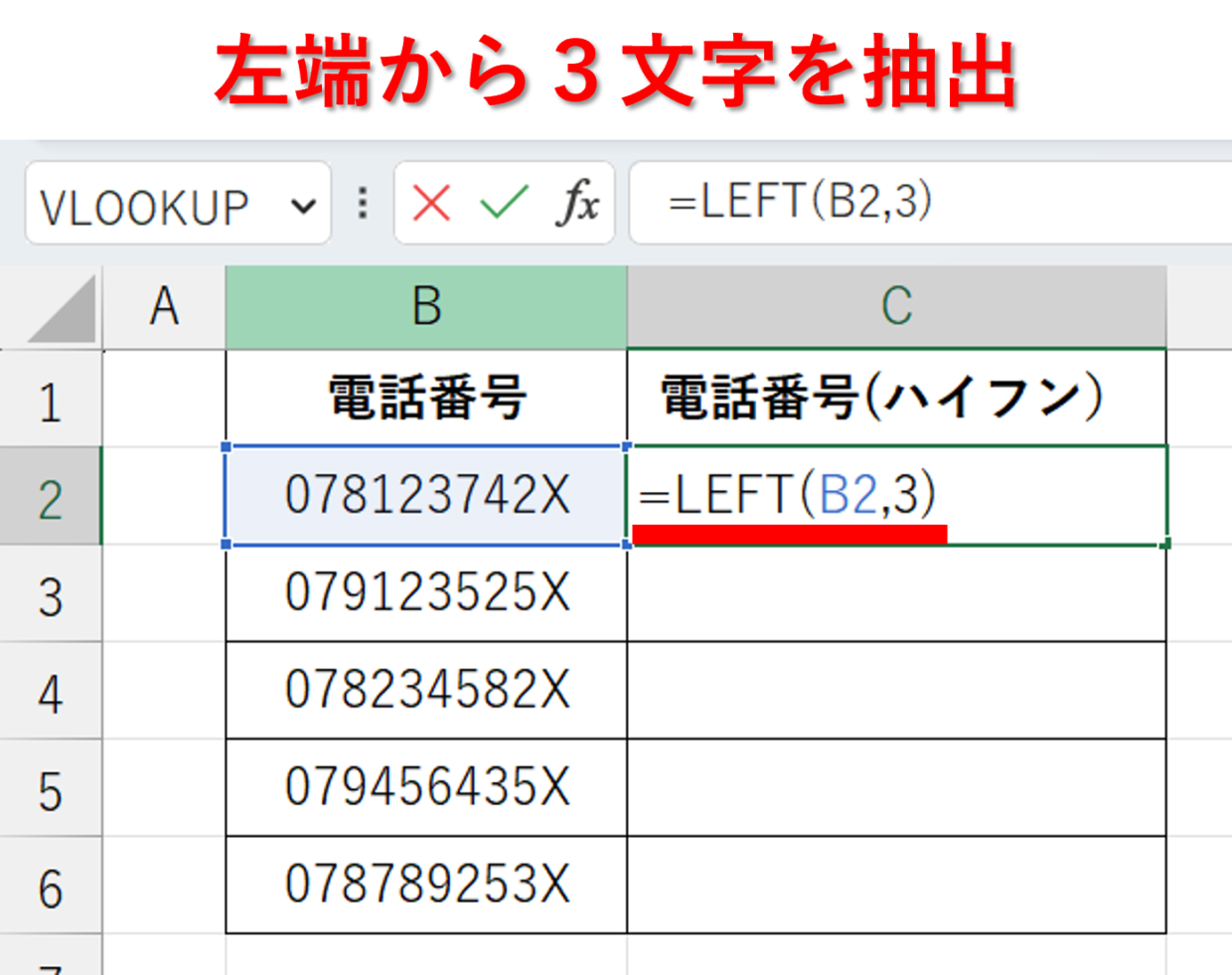The width and height of the screenshot is (1232, 975).
Task: Click the three-dot formula bar resize handle
Action: coord(363,203)
